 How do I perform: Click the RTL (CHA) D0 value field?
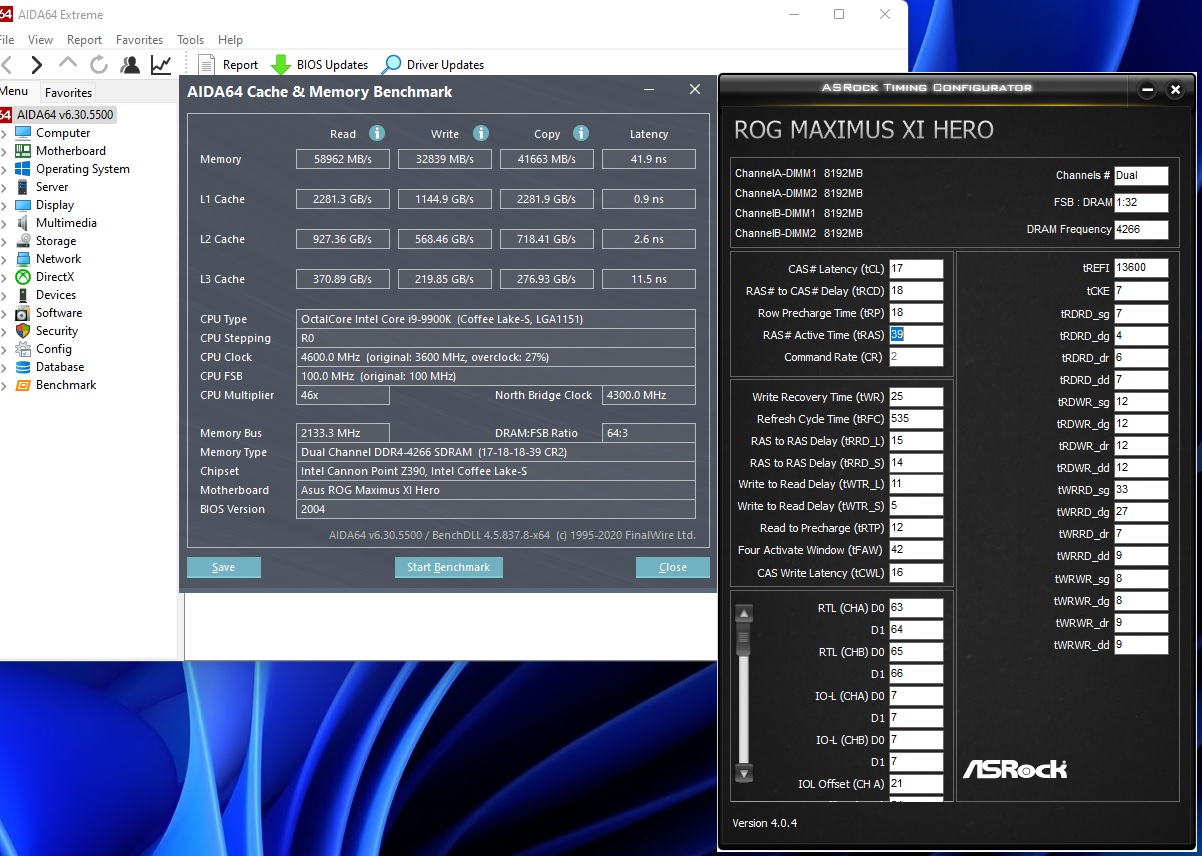[x=916, y=608]
